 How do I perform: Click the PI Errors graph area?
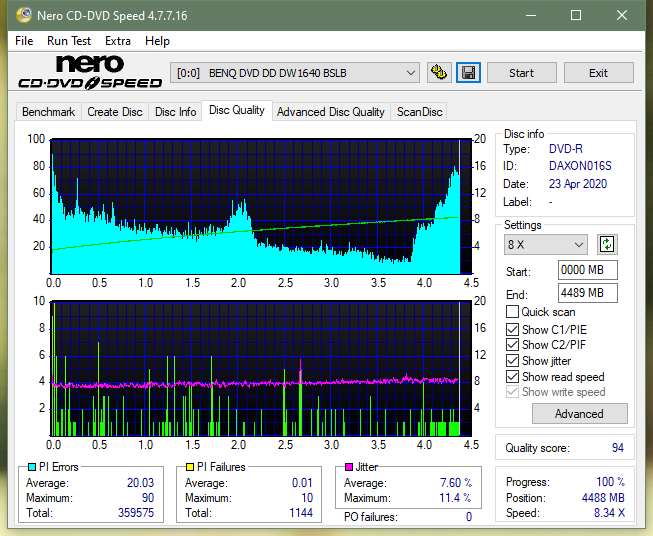pyautogui.click(x=261, y=207)
